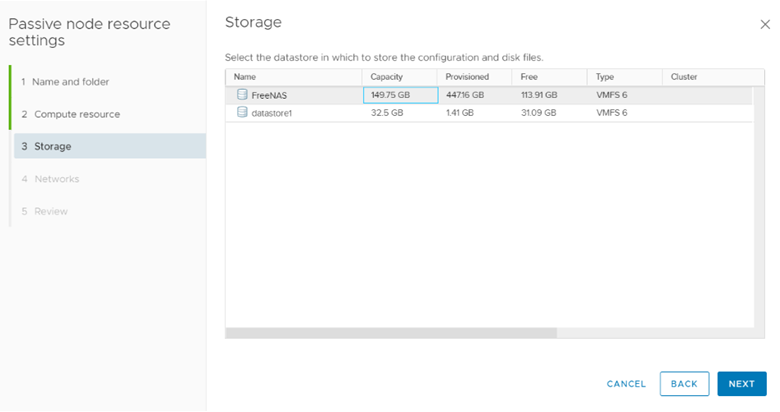Select the Storage wizard step

53,146
